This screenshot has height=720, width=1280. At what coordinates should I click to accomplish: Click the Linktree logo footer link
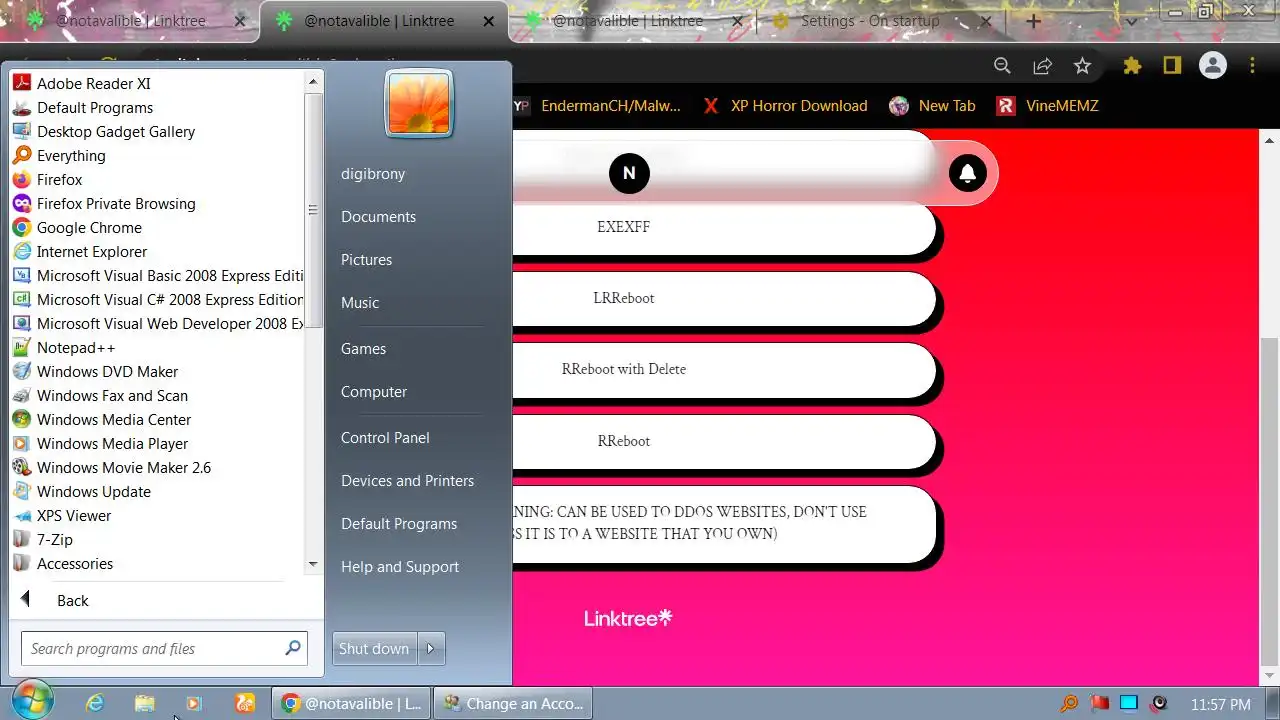click(628, 619)
